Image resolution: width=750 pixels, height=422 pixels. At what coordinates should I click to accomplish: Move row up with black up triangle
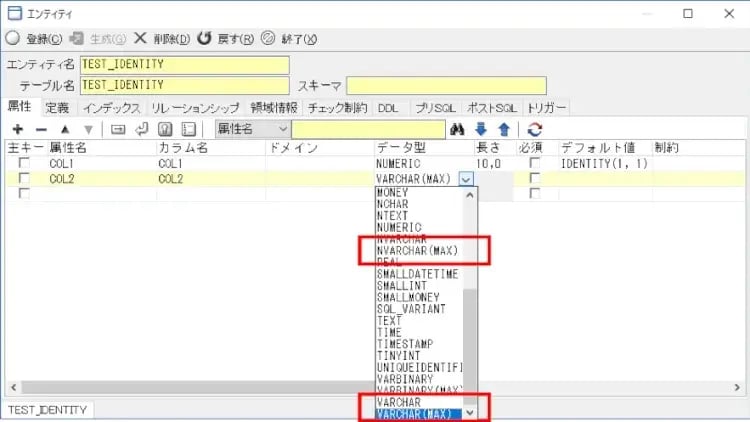tap(65, 130)
